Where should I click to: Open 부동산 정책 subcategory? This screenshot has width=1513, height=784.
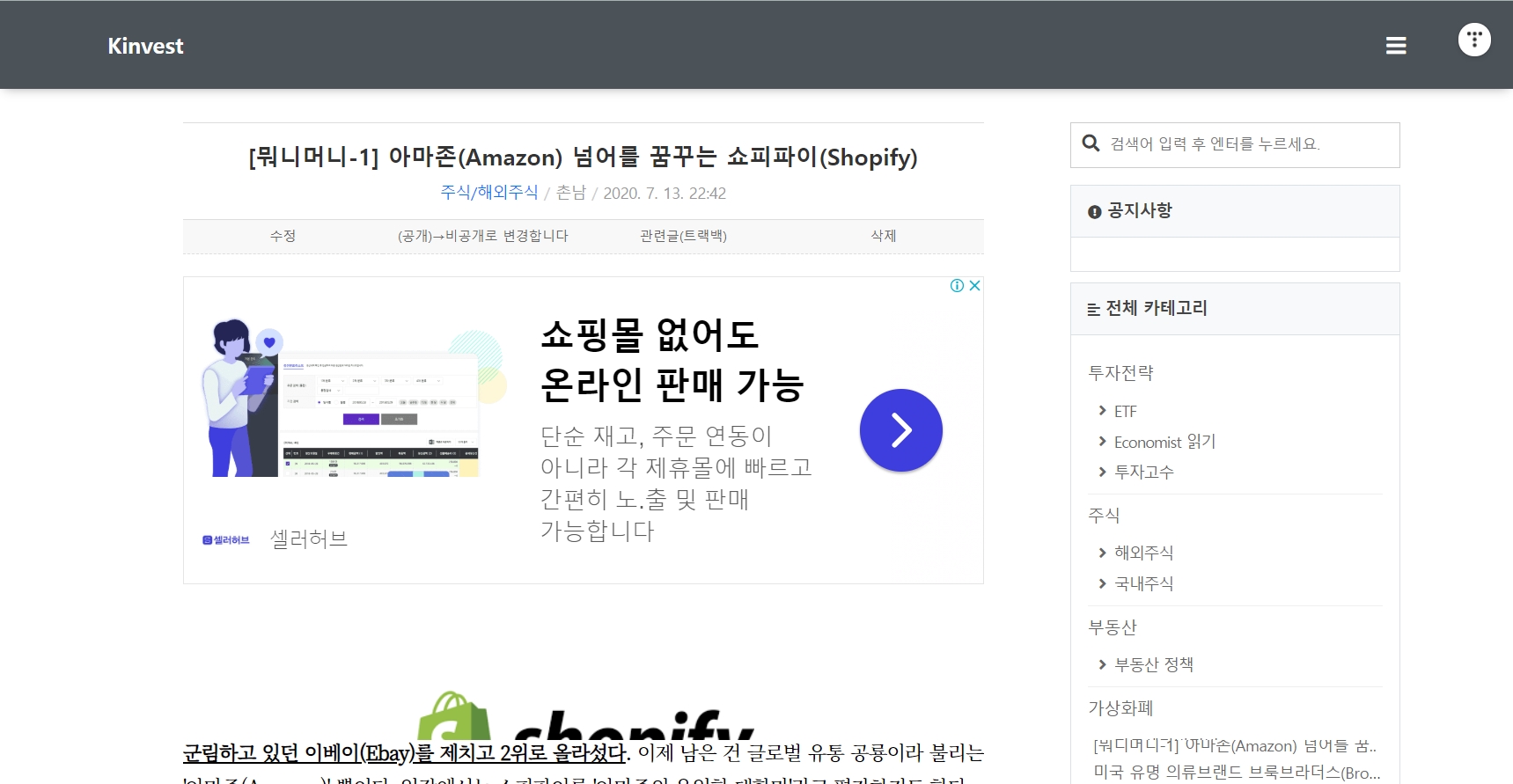[x=1154, y=664]
